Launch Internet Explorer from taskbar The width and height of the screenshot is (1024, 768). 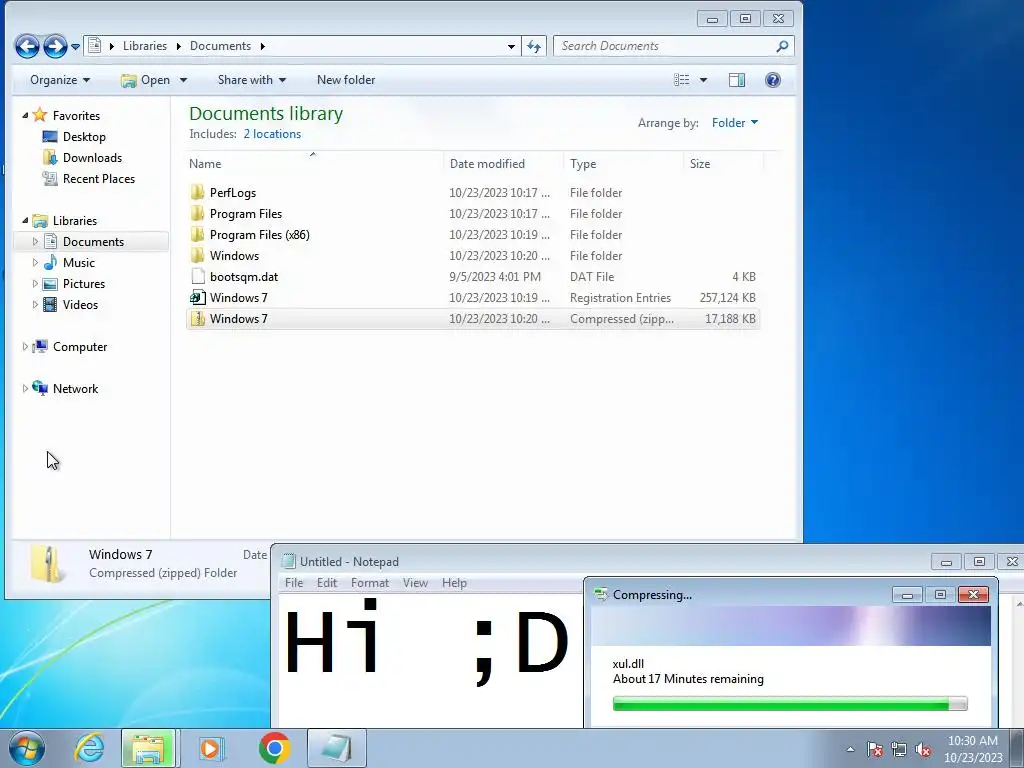[x=89, y=748]
